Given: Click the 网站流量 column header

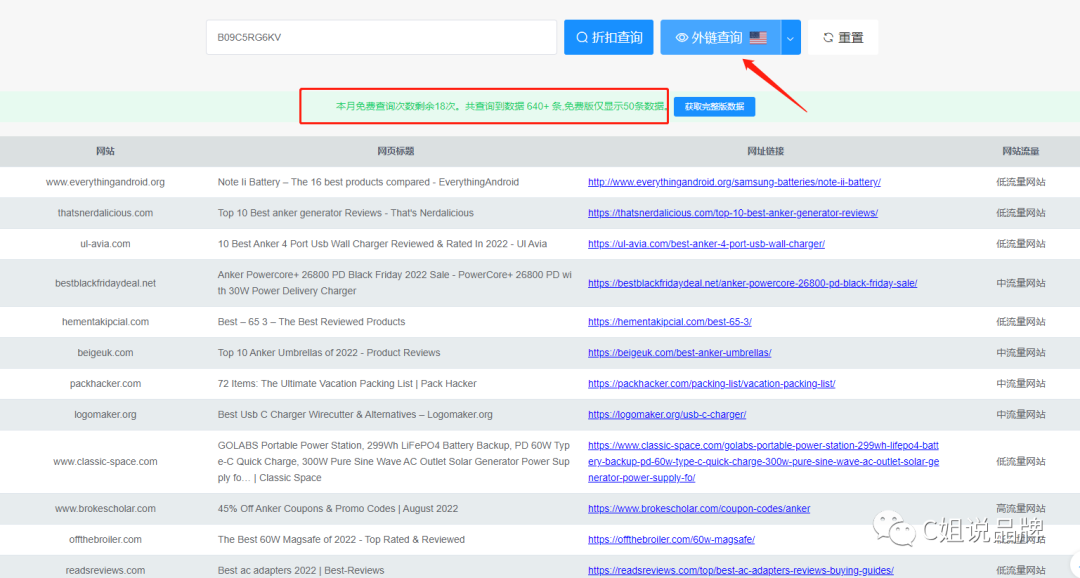Looking at the screenshot, I should coord(1021,152).
